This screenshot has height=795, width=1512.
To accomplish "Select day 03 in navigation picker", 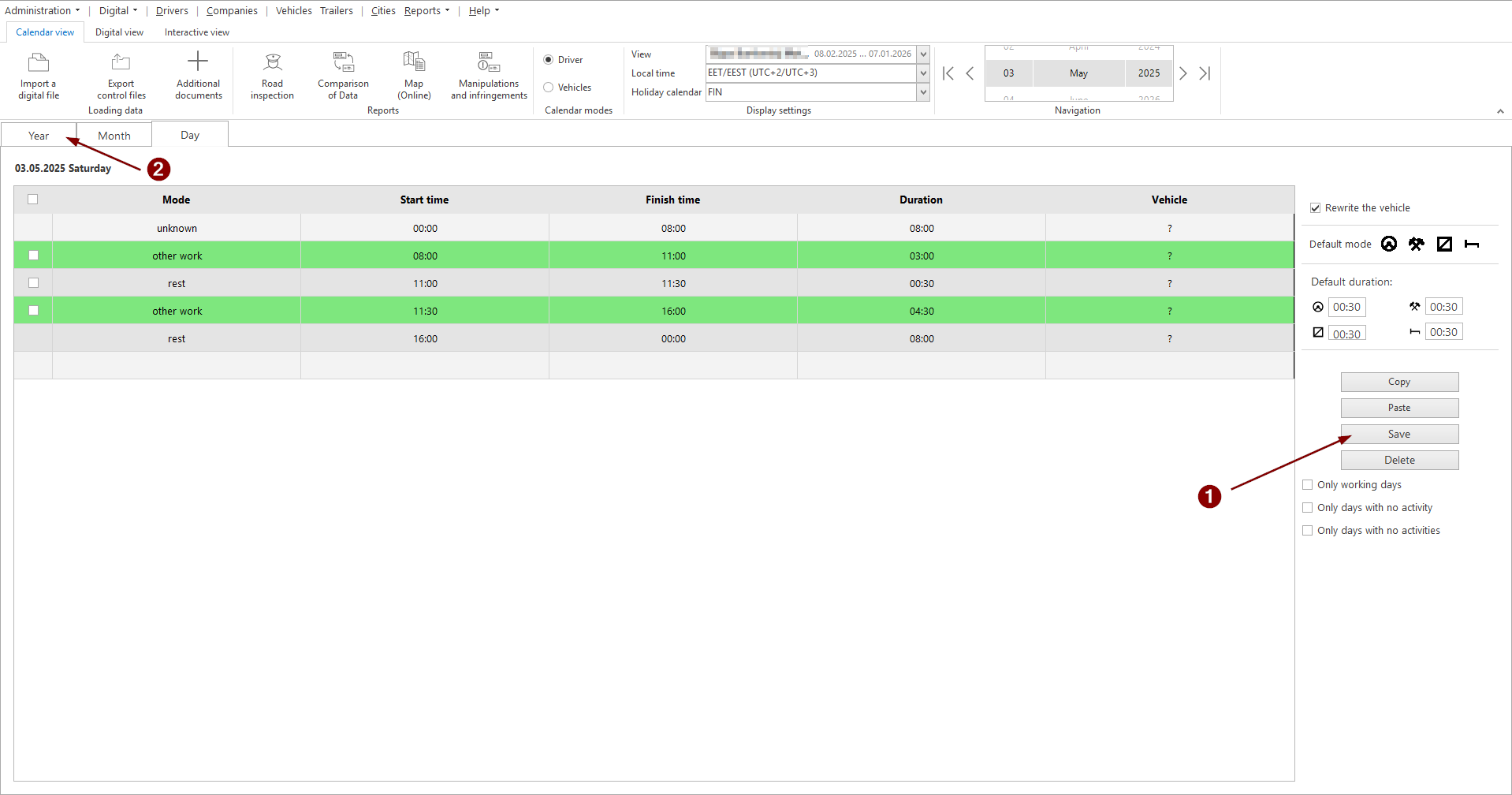I will click(1008, 73).
